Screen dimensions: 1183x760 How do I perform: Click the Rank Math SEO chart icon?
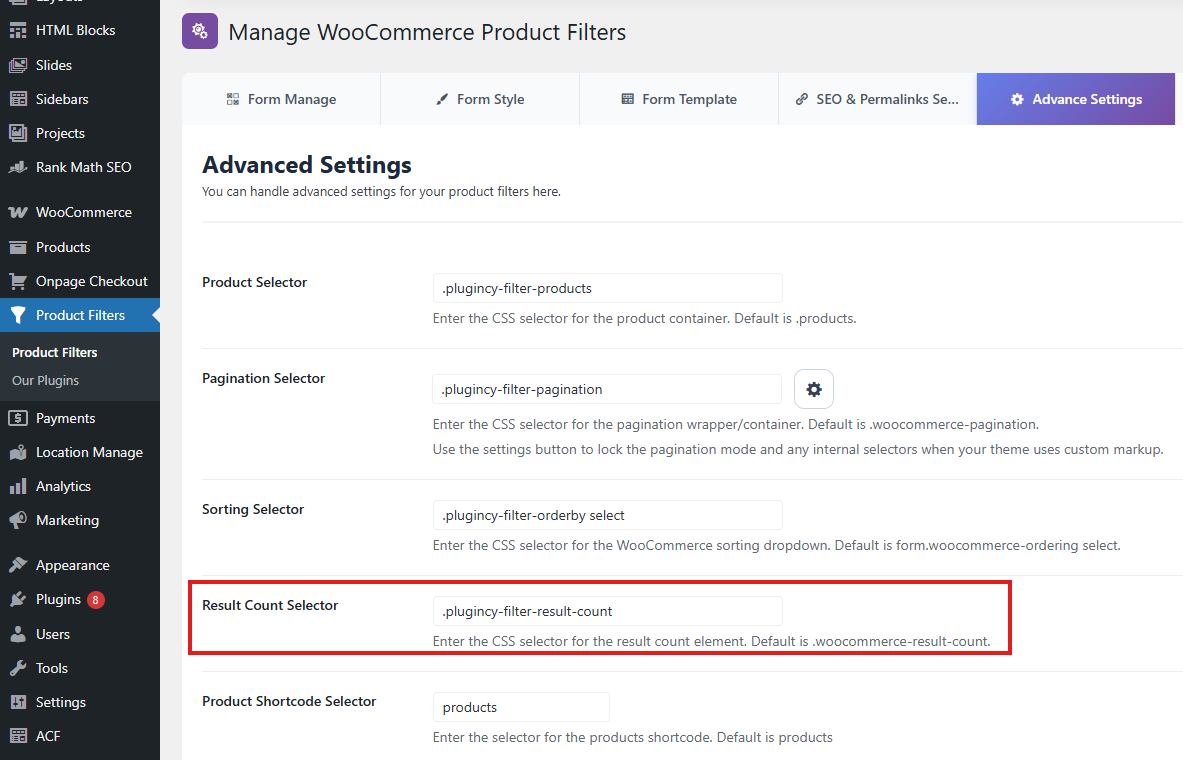pyautogui.click(x=18, y=167)
